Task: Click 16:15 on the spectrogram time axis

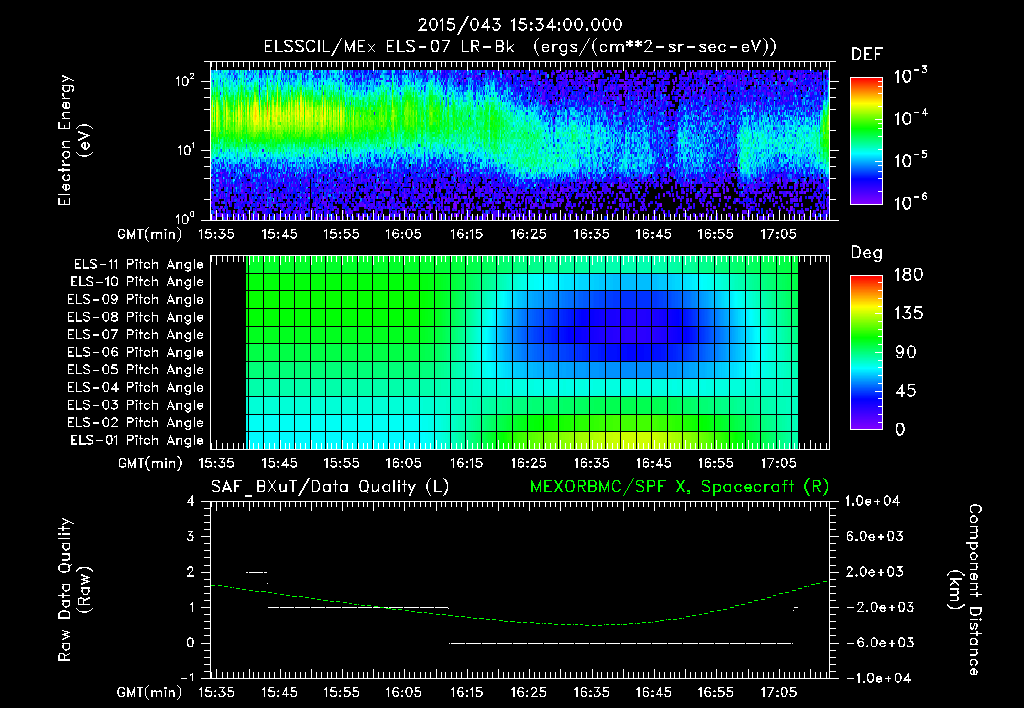Action: tap(466, 234)
